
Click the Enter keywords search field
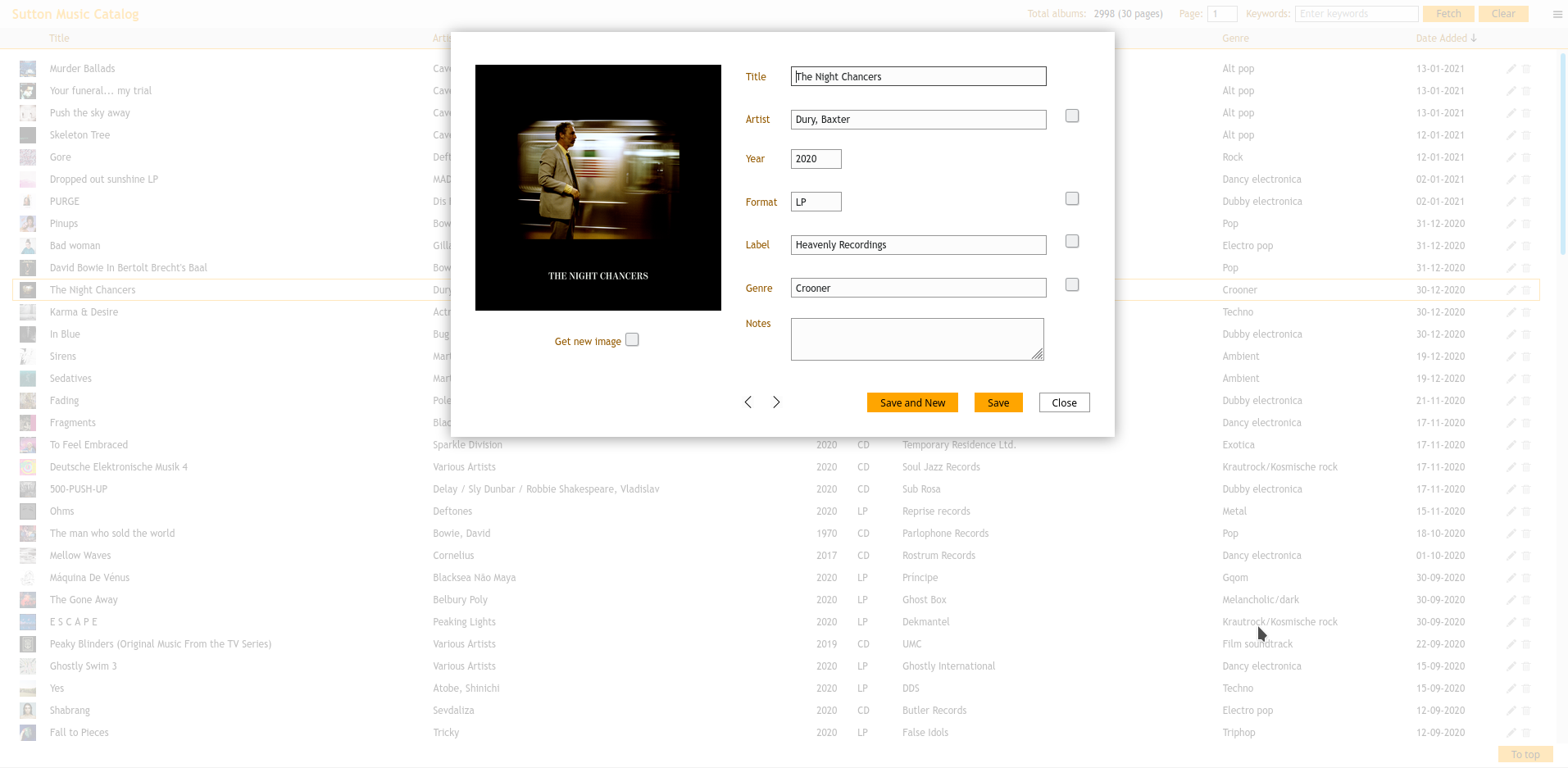point(1357,14)
